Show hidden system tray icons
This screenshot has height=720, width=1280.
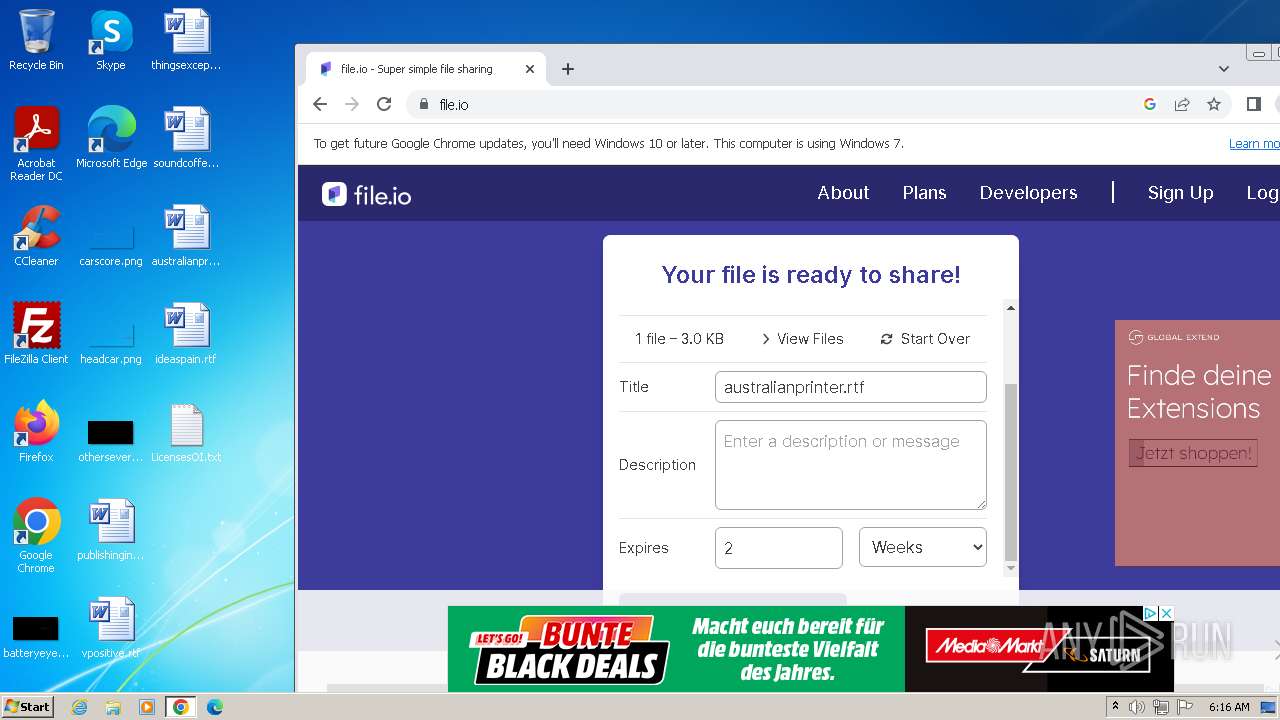(1115, 707)
